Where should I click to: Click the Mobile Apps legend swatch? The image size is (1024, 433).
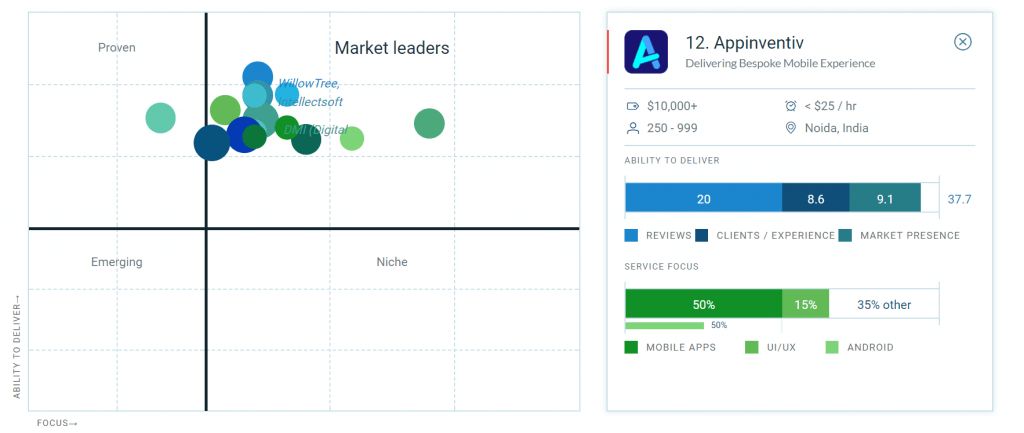[x=631, y=347]
